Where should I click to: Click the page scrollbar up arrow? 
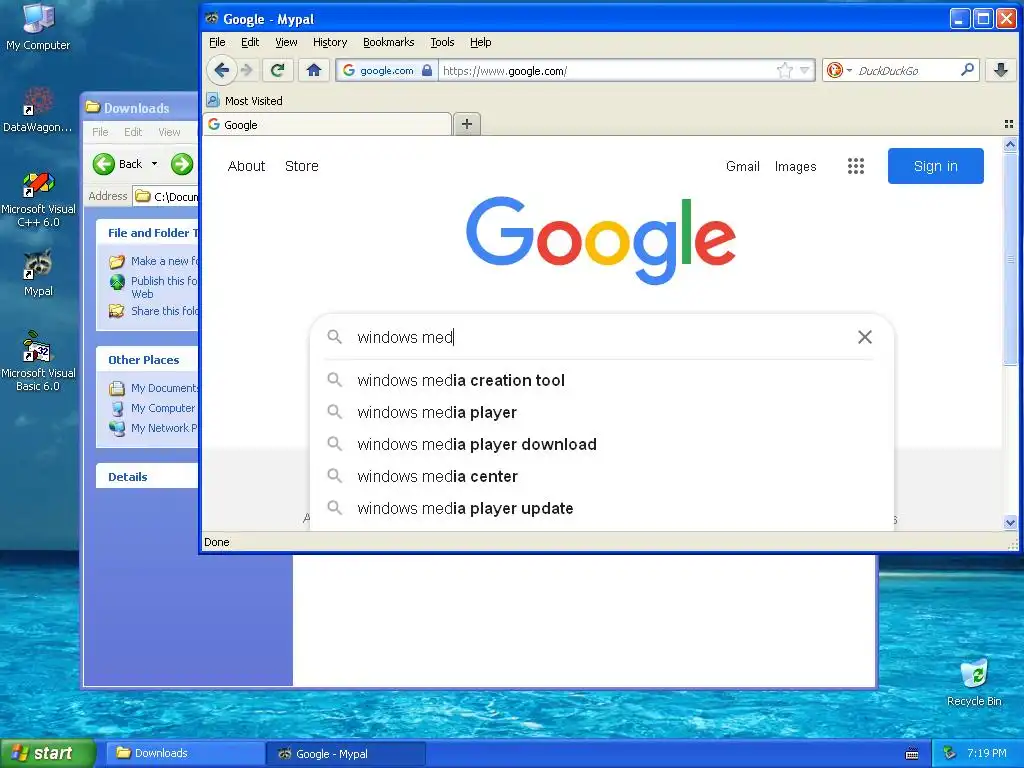click(1010, 144)
